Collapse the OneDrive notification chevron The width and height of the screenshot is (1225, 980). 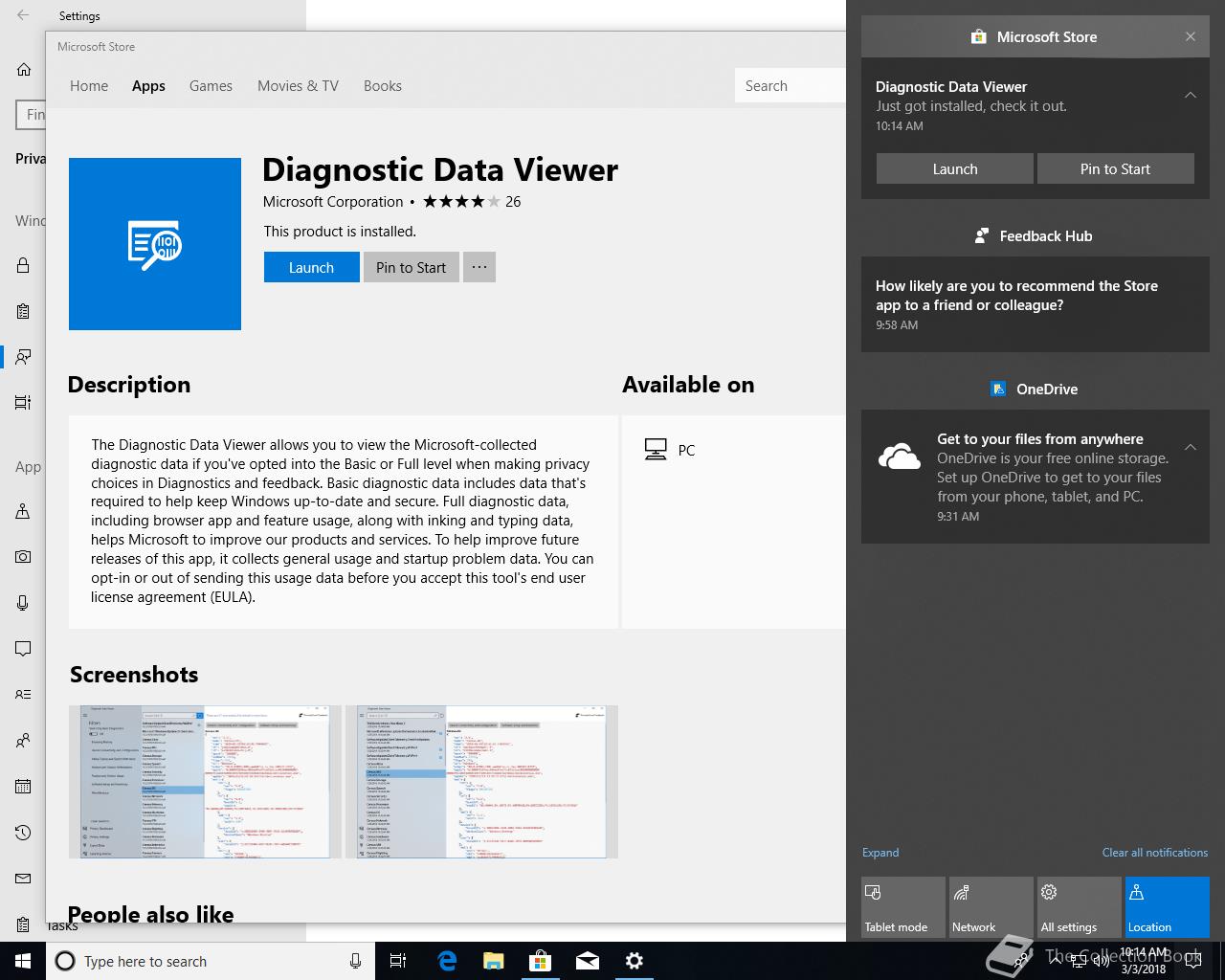pyautogui.click(x=1191, y=447)
